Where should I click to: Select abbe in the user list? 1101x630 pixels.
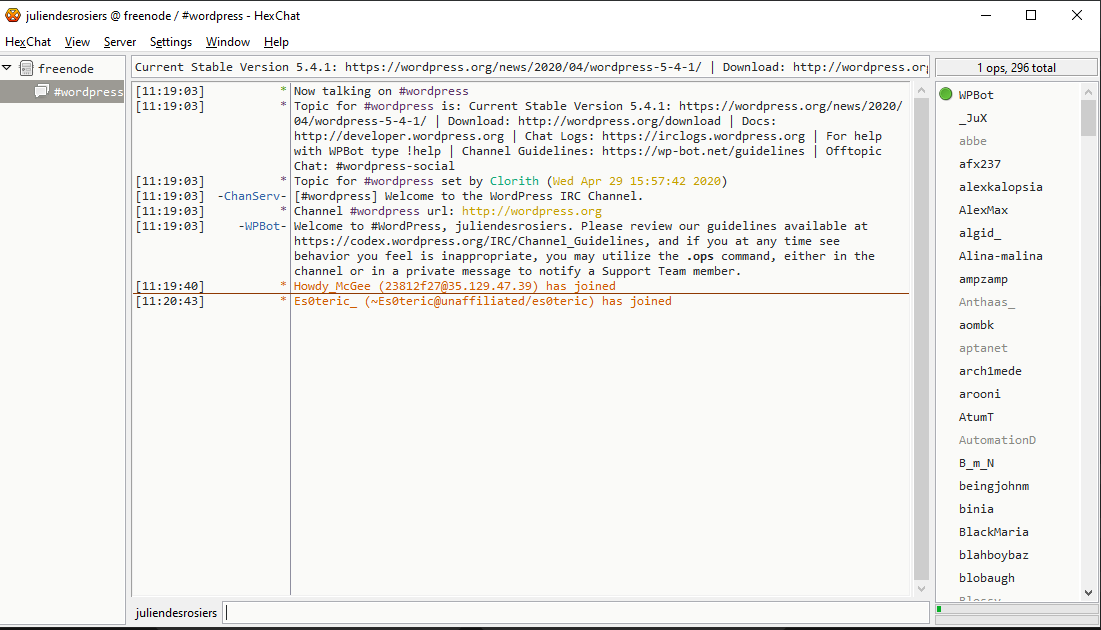click(973, 141)
